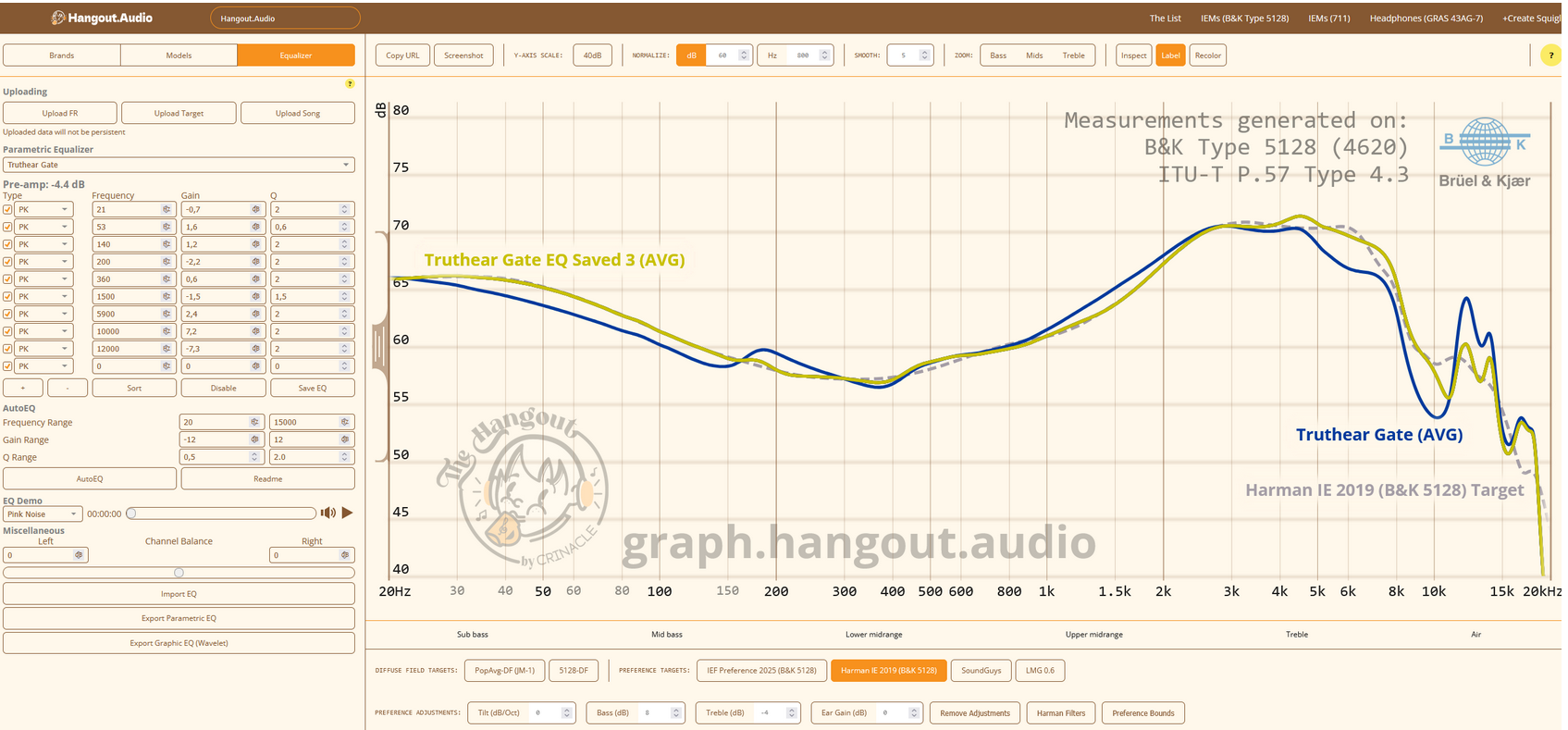
Task: Click the spinner in the Gain Range -12 field
Action: (x=254, y=439)
